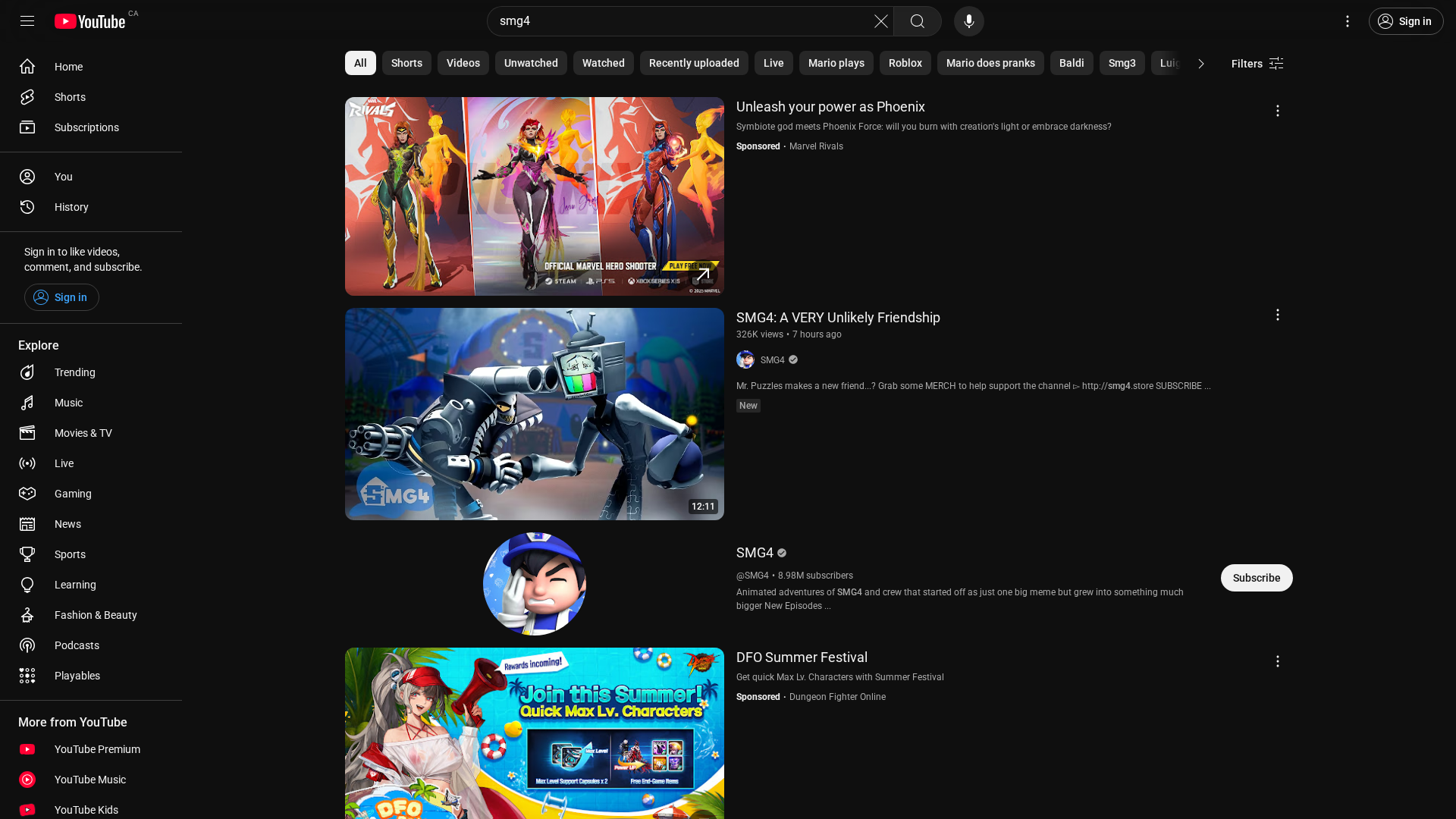Open YouTube Music link
The image size is (1456, 819).
(x=91, y=780)
